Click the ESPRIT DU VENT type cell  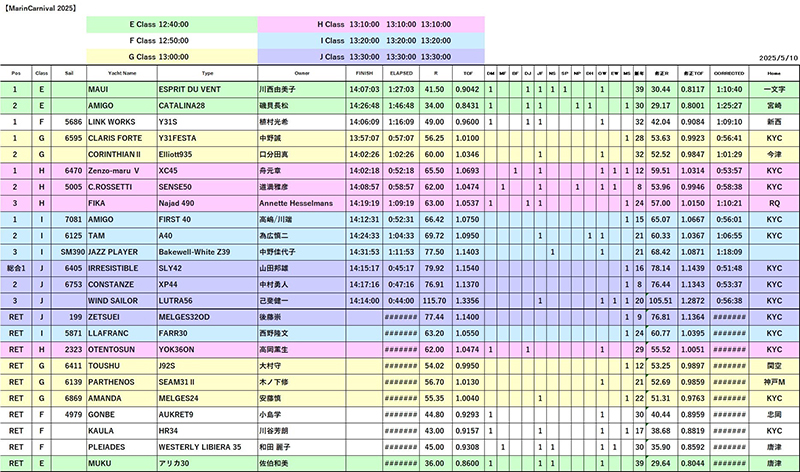tap(207, 89)
